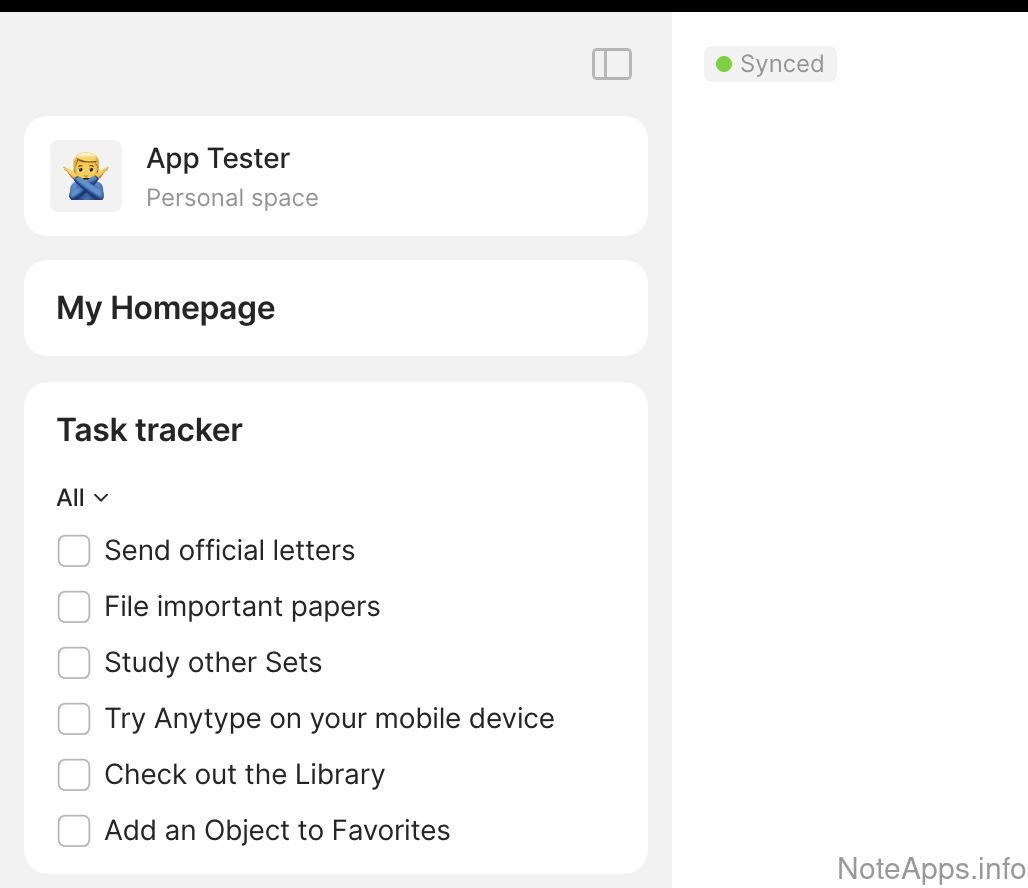Open the 'Study other Sets' task
This screenshot has height=888, width=1028.
tap(213, 662)
